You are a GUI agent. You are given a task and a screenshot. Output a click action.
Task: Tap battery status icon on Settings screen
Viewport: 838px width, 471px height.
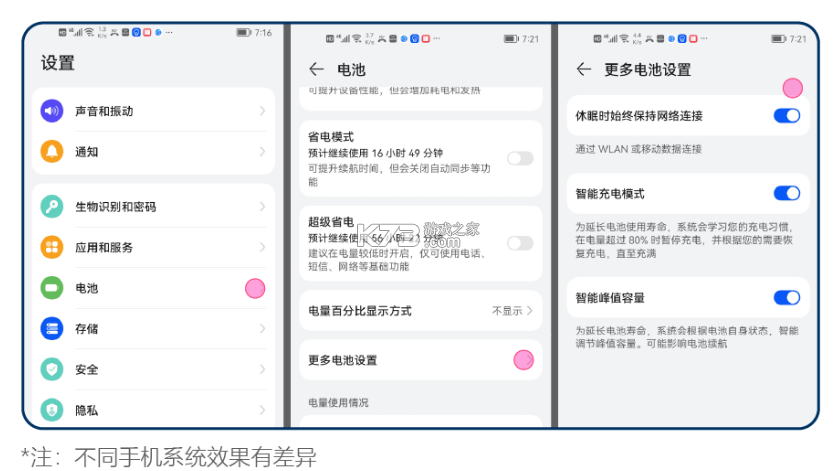[x=244, y=33]
